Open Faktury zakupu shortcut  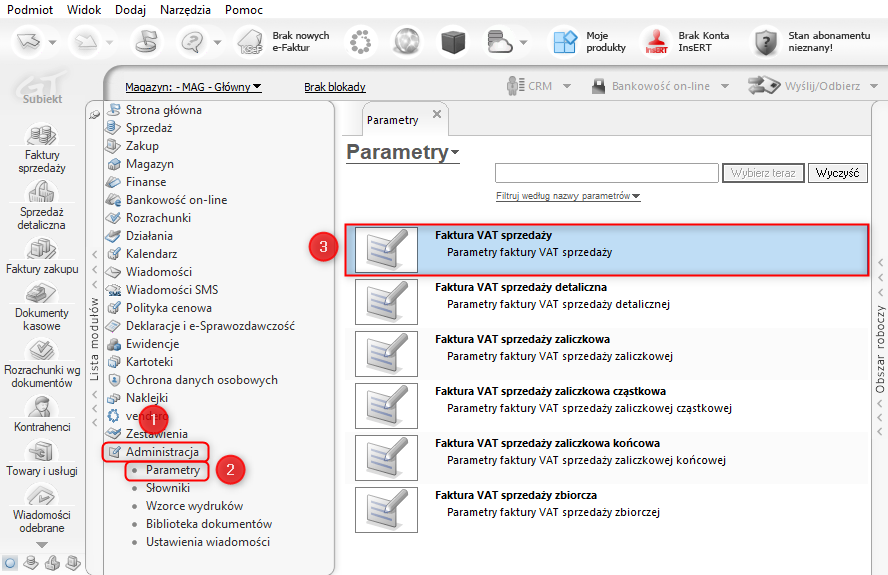tap(42, 256)
